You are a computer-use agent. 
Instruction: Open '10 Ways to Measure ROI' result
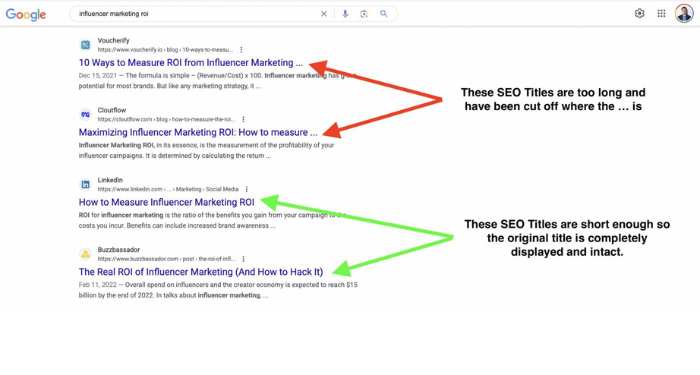click(191, 63)
